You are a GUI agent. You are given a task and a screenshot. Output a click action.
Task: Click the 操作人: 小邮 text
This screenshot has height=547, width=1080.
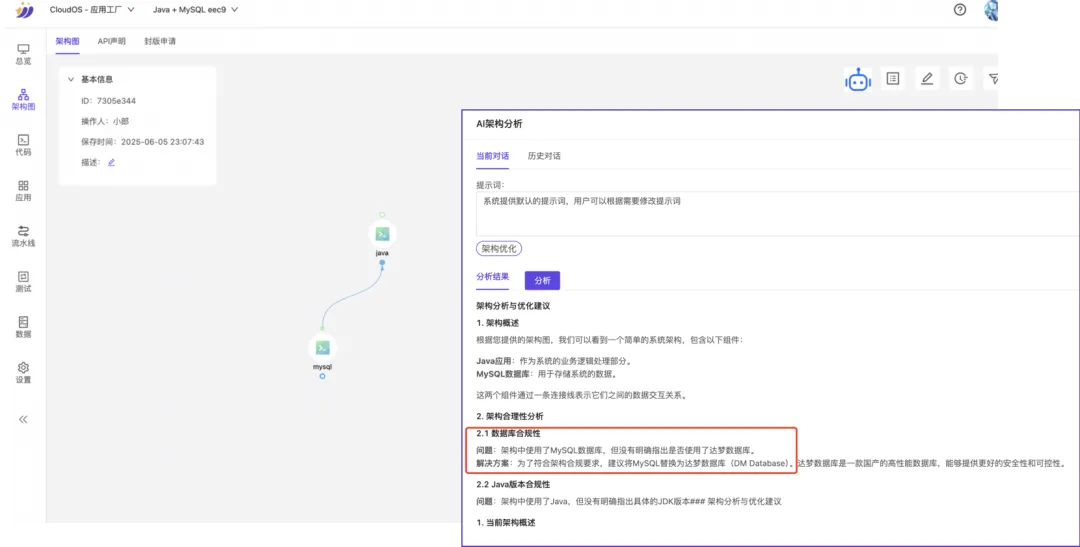[x=105, y=121]
